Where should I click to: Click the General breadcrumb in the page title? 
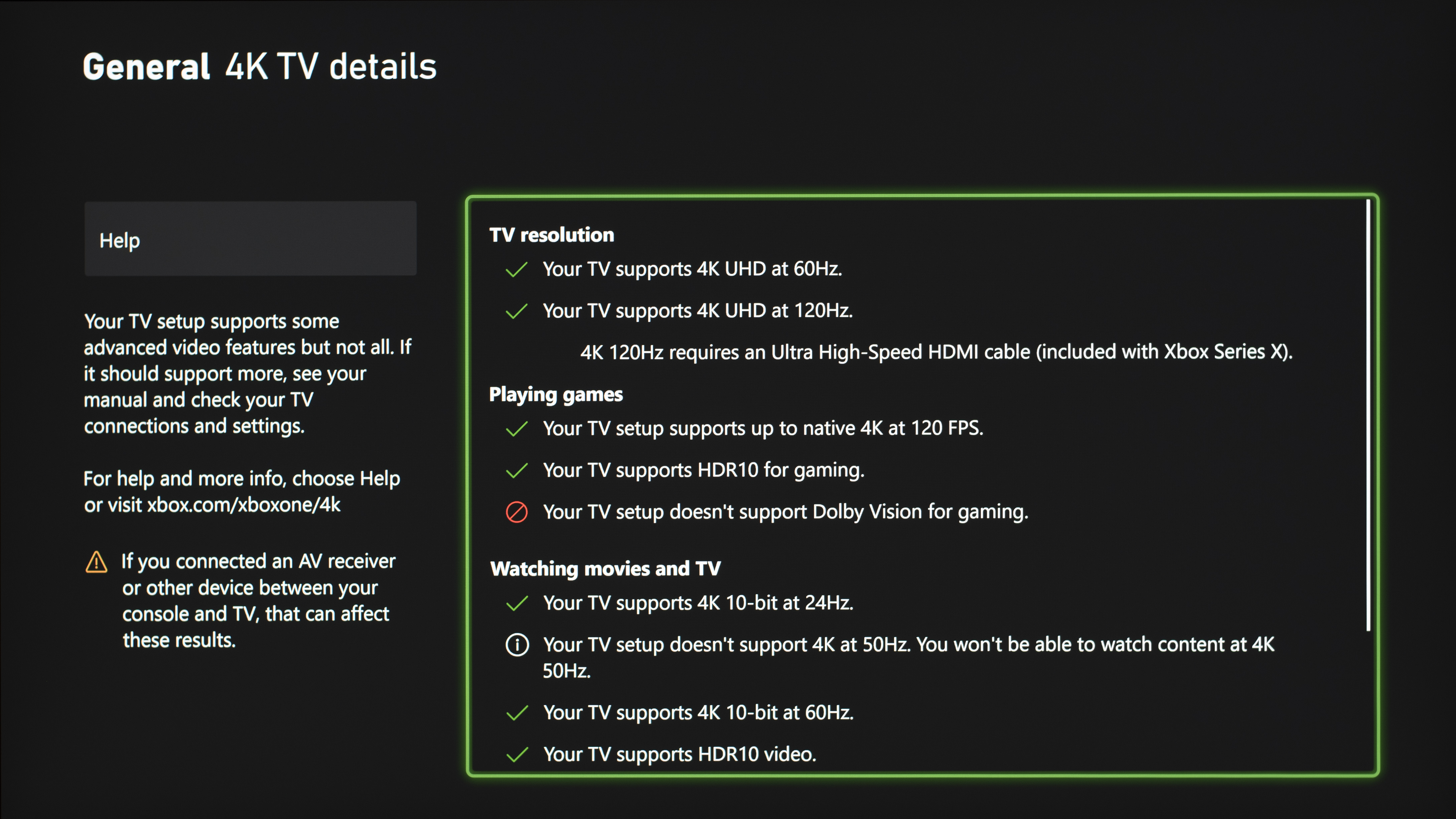click(146, 67)
